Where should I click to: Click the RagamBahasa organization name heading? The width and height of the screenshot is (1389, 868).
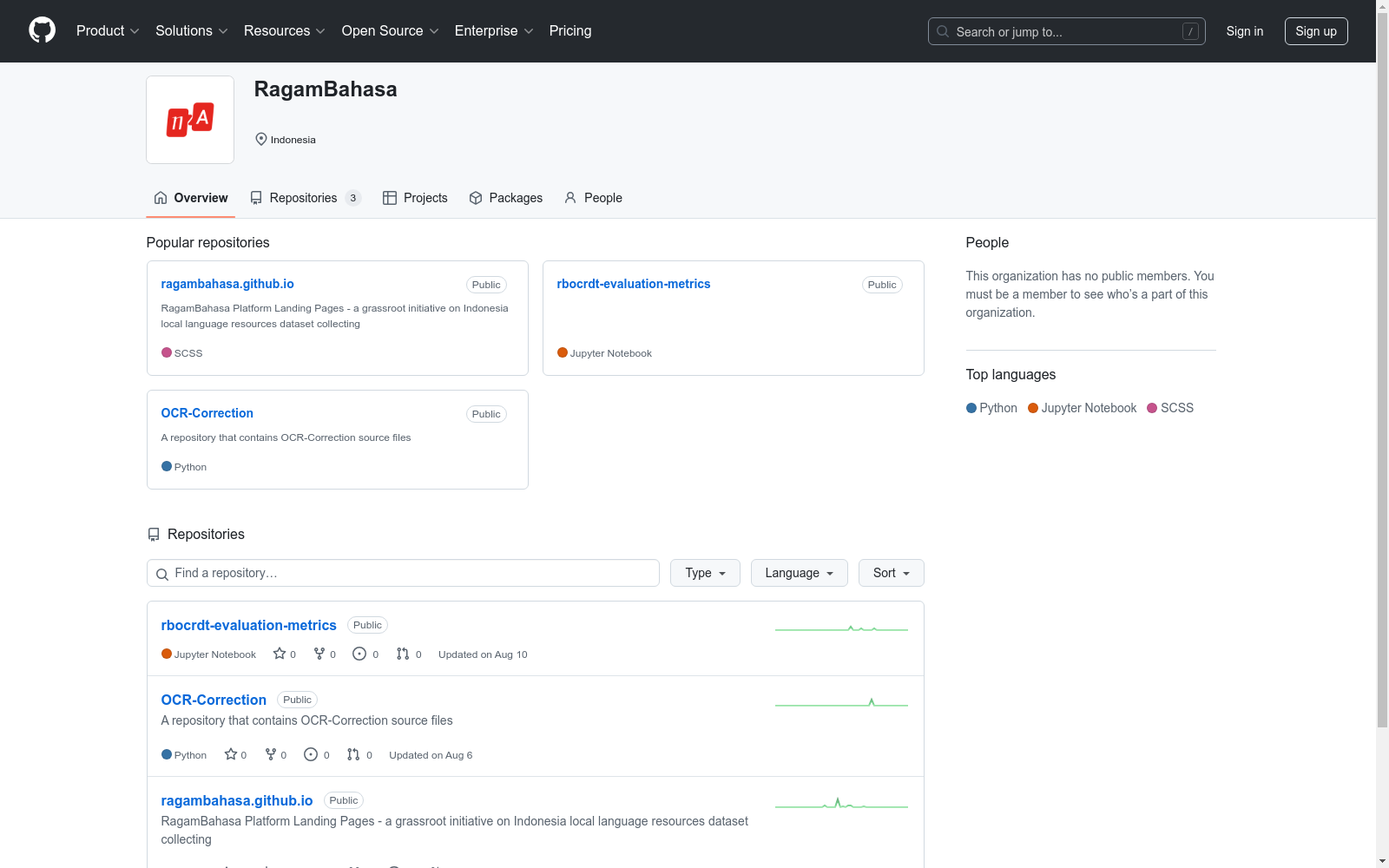click(x=326, y=89)
